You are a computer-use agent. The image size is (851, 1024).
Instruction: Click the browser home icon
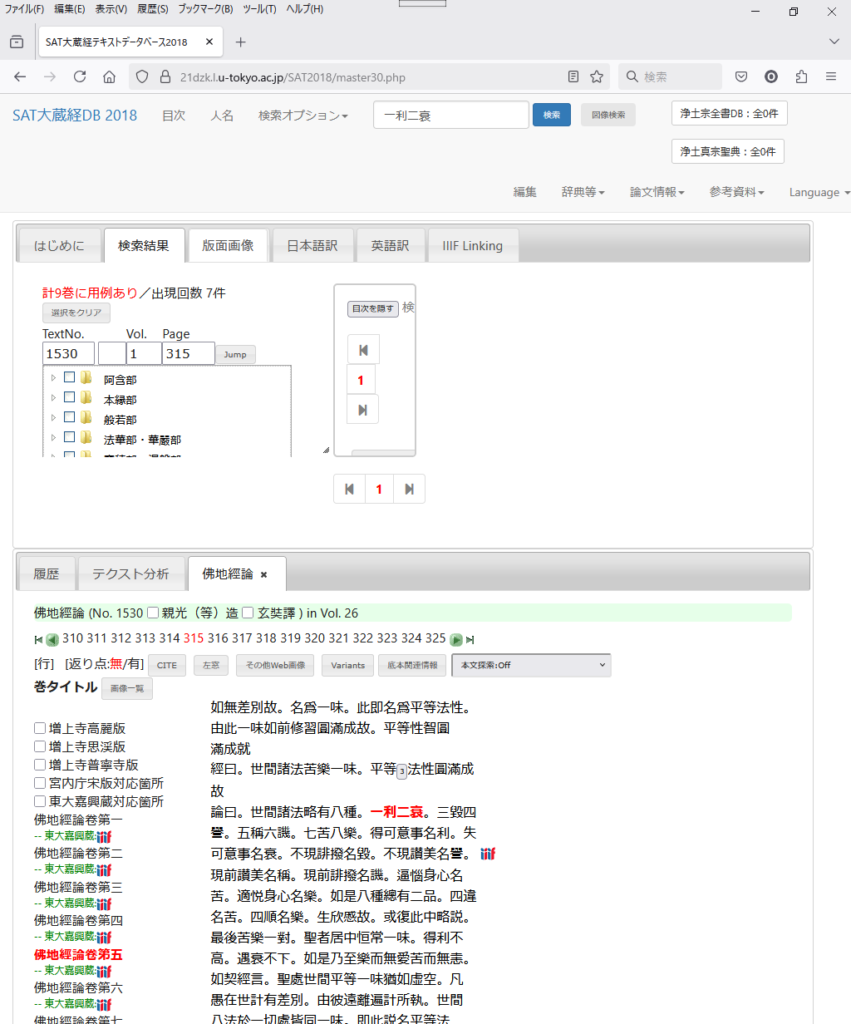click(110, 77)
